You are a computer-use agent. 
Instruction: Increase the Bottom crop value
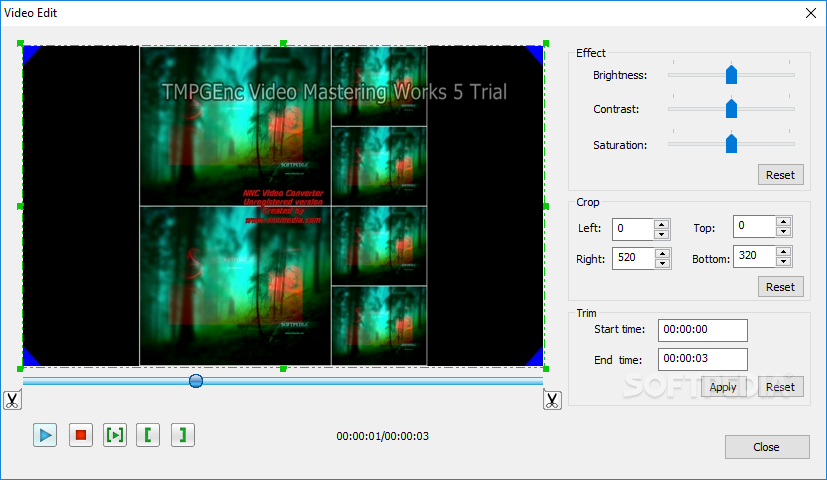coord(784,252)
